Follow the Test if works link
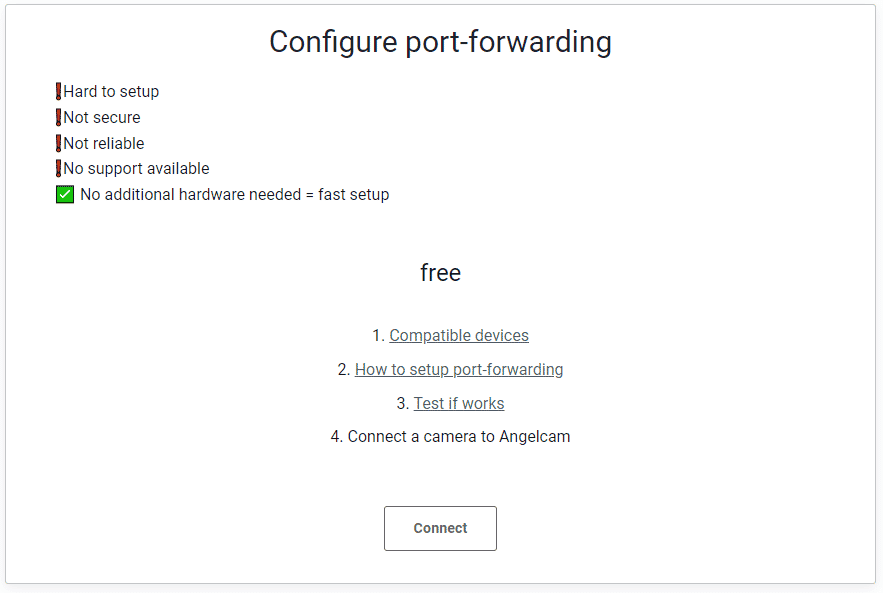883x593 pixels. tap(459, 404)
